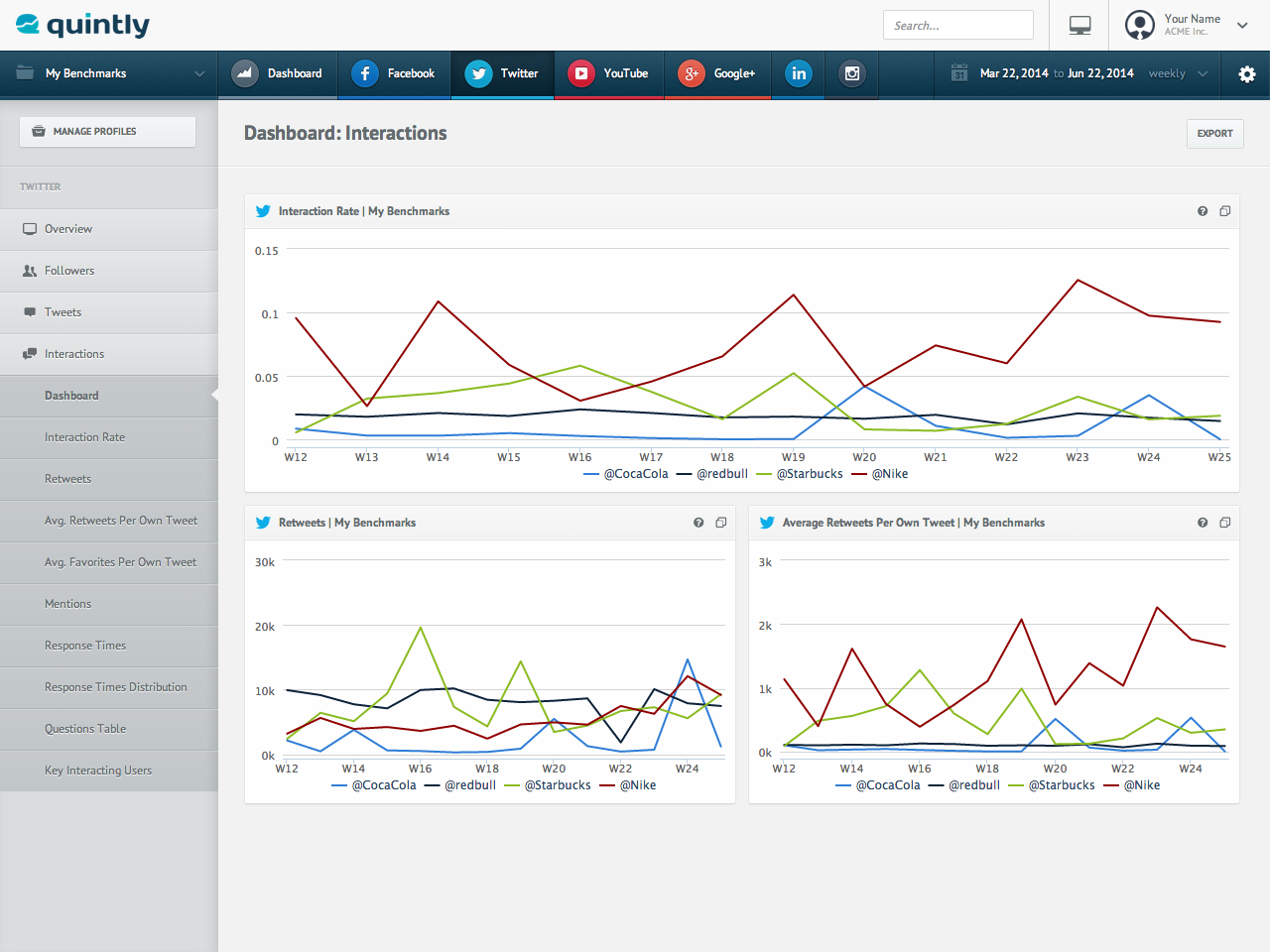Screen dimensions: 1270x952
Task: Click the help icon on the Interaction Rate chart
Action: (1202, 211)
